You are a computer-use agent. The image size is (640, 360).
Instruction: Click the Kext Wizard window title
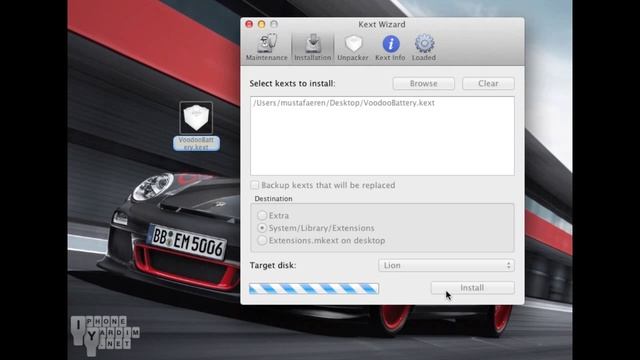[x=382, y=24]
